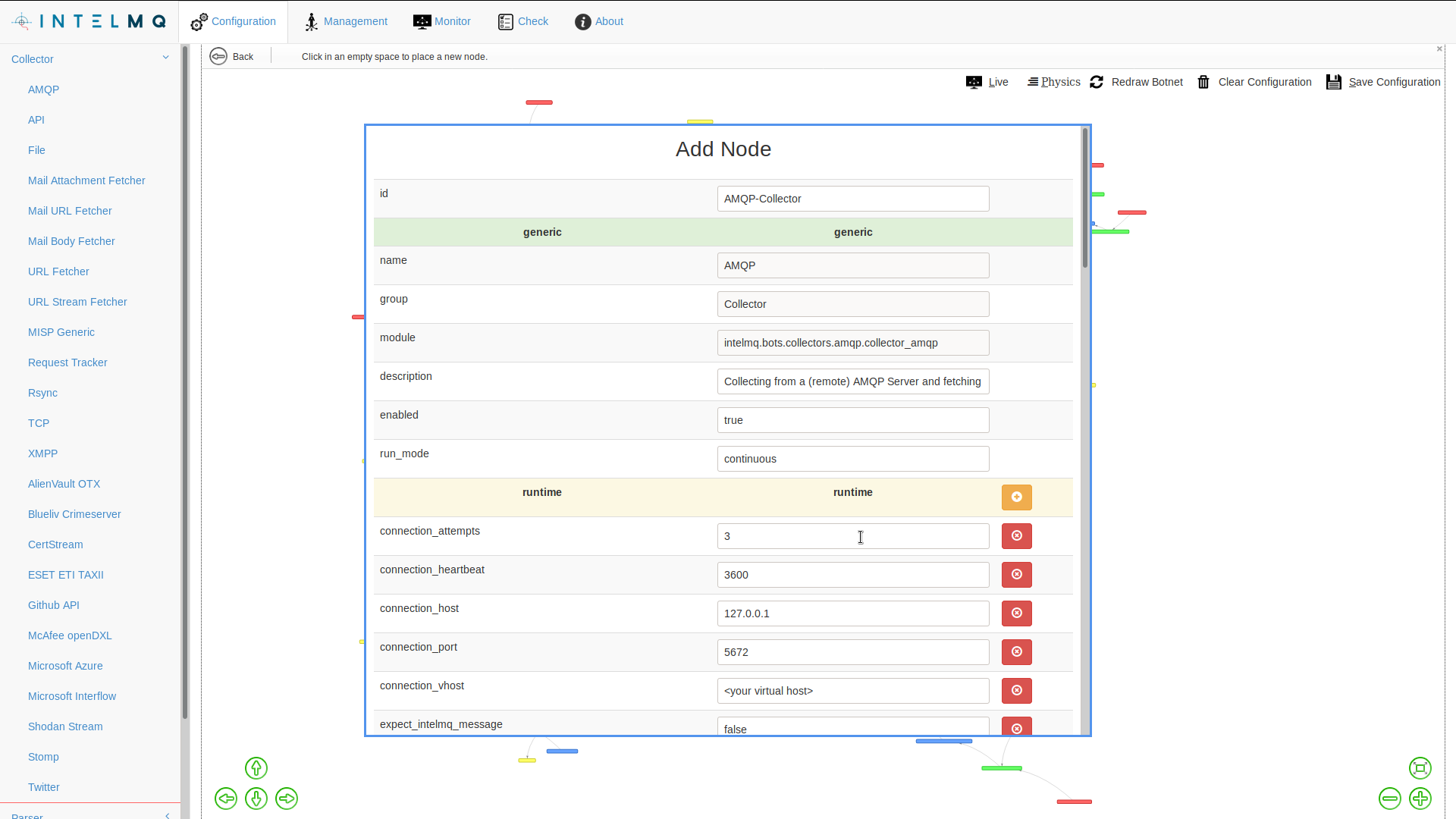Click the connection_port input
This screenshot has width=1456, height=819.
pos(853,652)
